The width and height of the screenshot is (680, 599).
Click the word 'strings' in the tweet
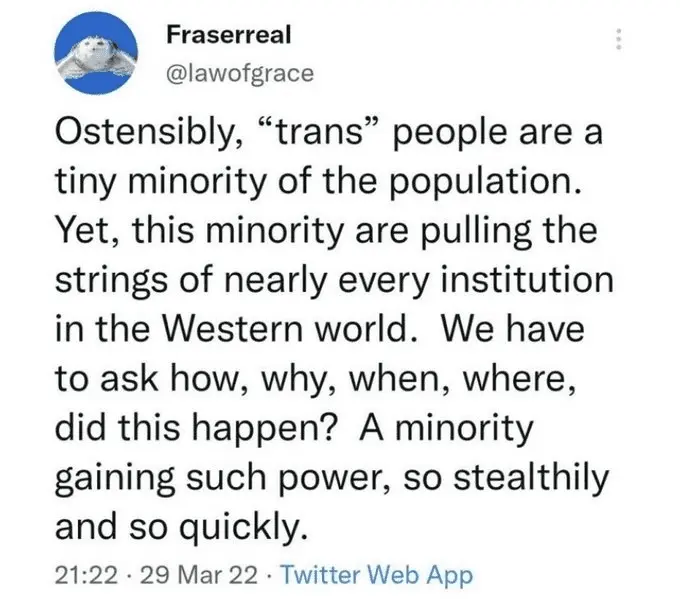[111, 281]
